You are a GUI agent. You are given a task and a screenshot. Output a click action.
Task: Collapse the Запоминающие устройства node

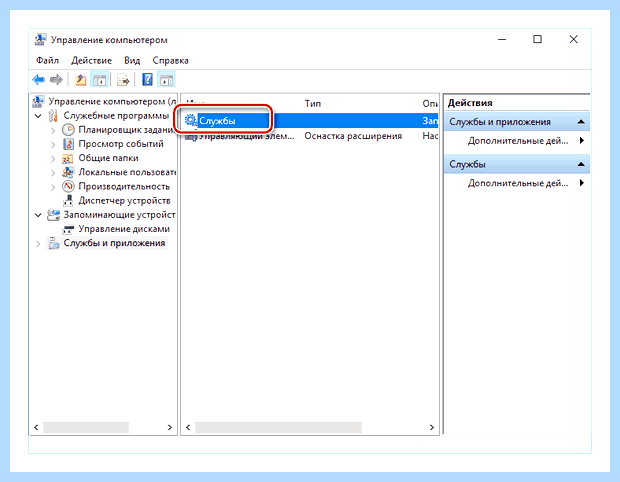coord(38,215)
